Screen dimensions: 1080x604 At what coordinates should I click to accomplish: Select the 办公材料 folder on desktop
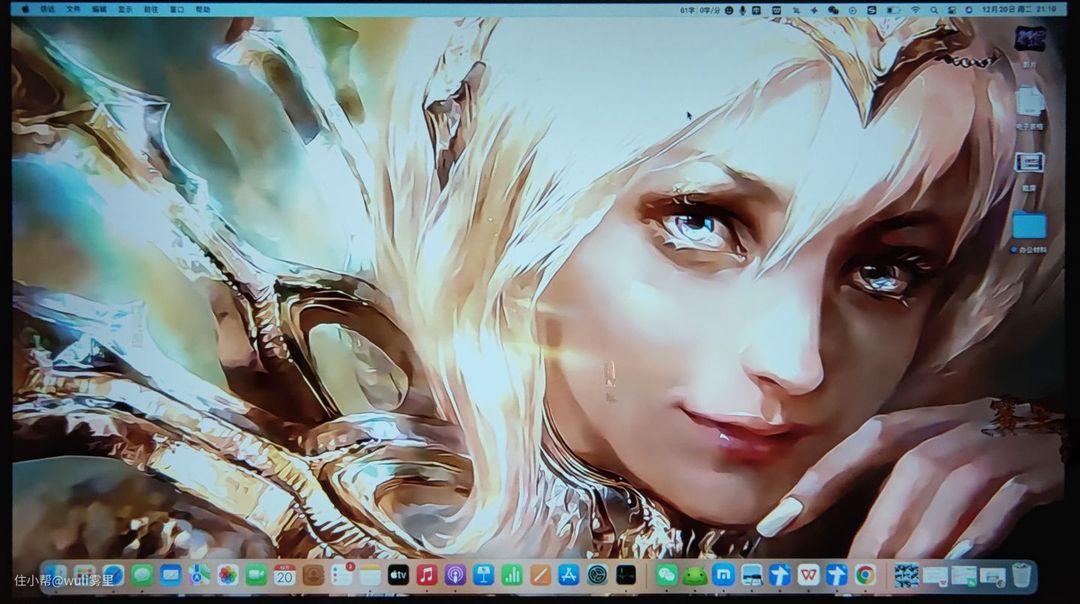coord(1028,226)
